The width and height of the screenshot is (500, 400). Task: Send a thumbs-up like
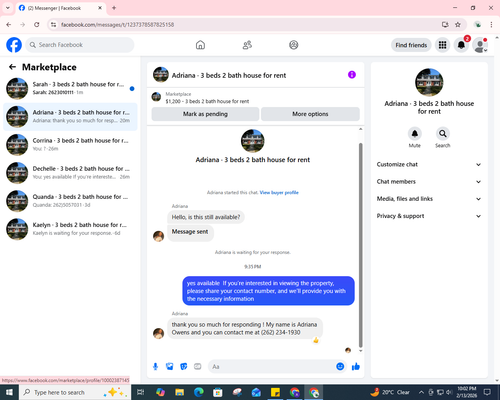point(356,367)
